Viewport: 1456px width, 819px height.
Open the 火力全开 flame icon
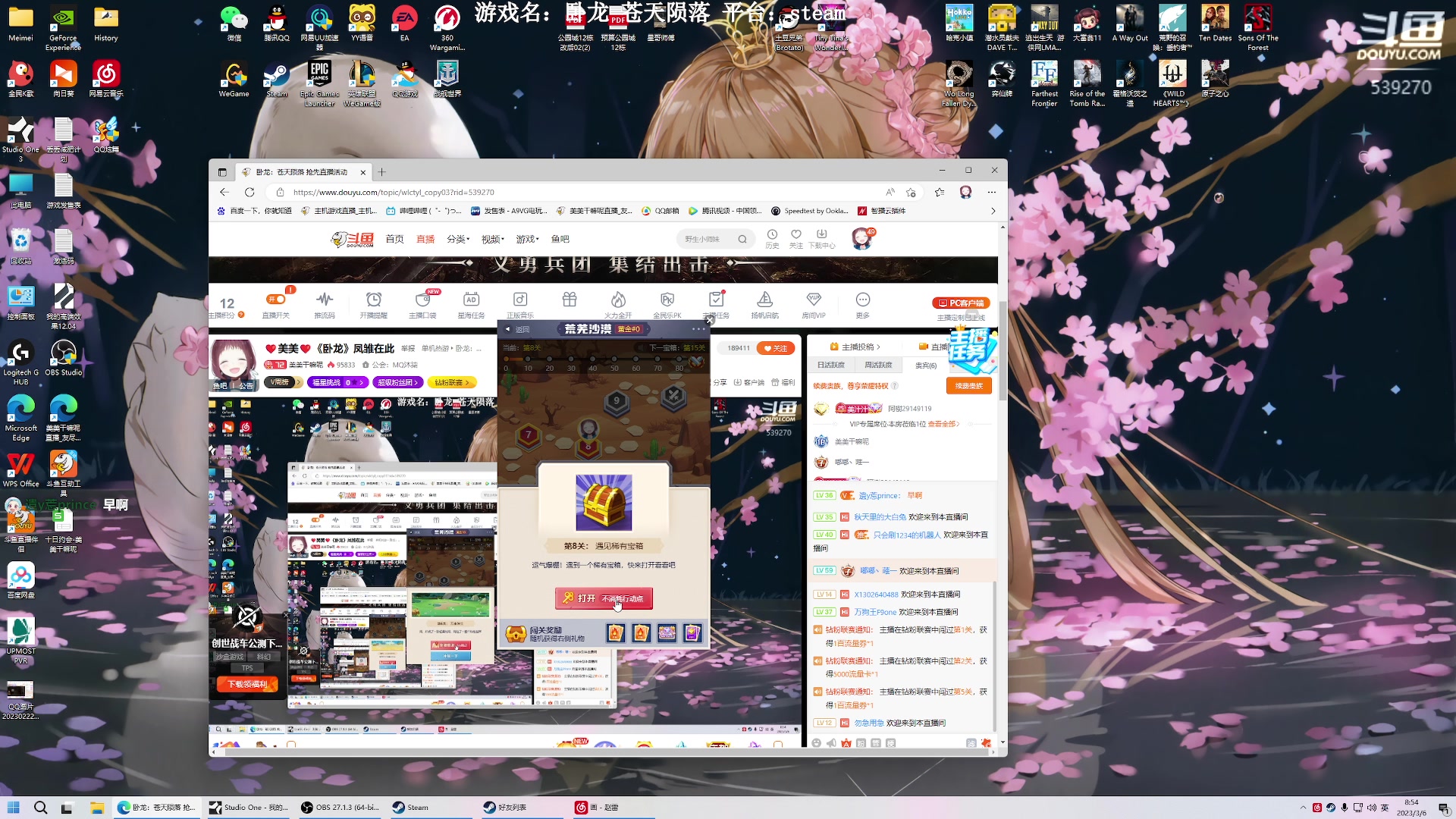618,300
